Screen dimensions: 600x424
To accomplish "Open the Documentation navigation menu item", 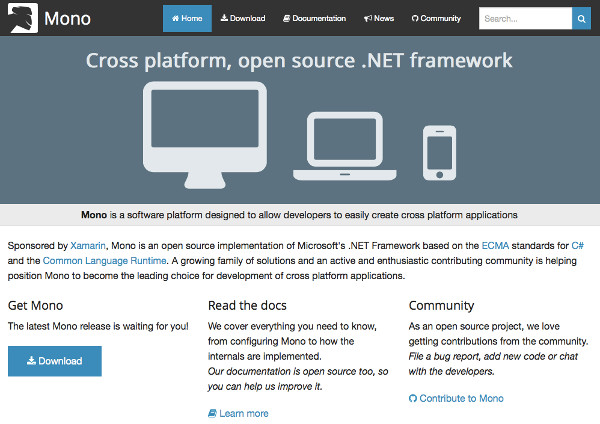I will (314, 18).
